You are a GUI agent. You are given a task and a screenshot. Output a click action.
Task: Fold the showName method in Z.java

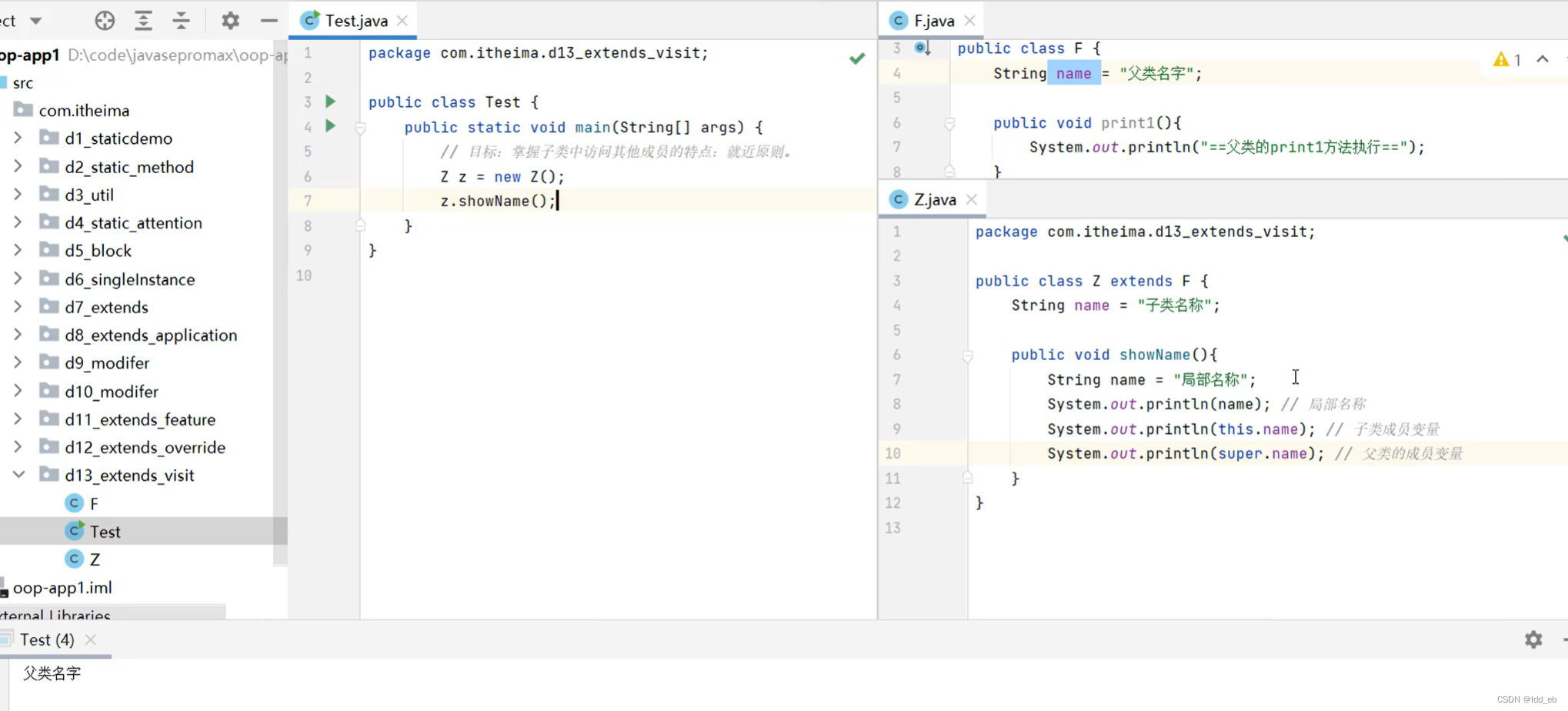967,355
